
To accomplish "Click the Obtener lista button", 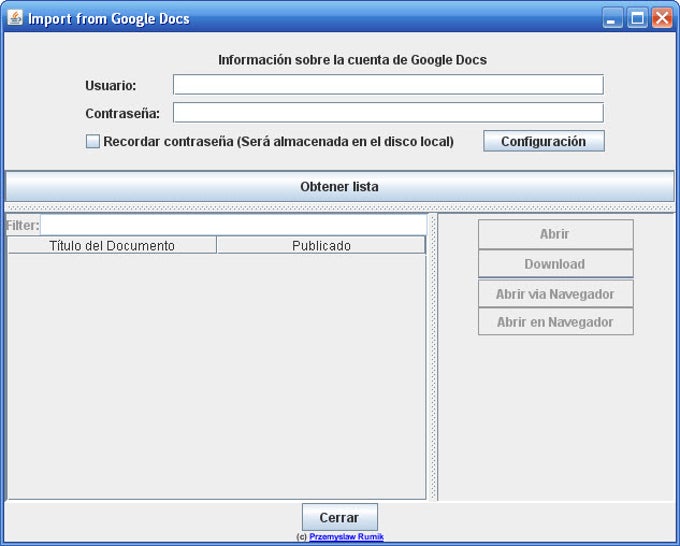I will click(x=340, y=186).
